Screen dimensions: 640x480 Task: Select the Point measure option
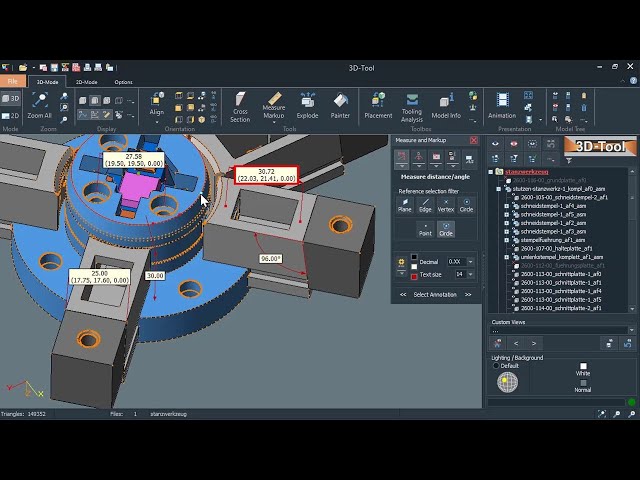pos(425,229)
